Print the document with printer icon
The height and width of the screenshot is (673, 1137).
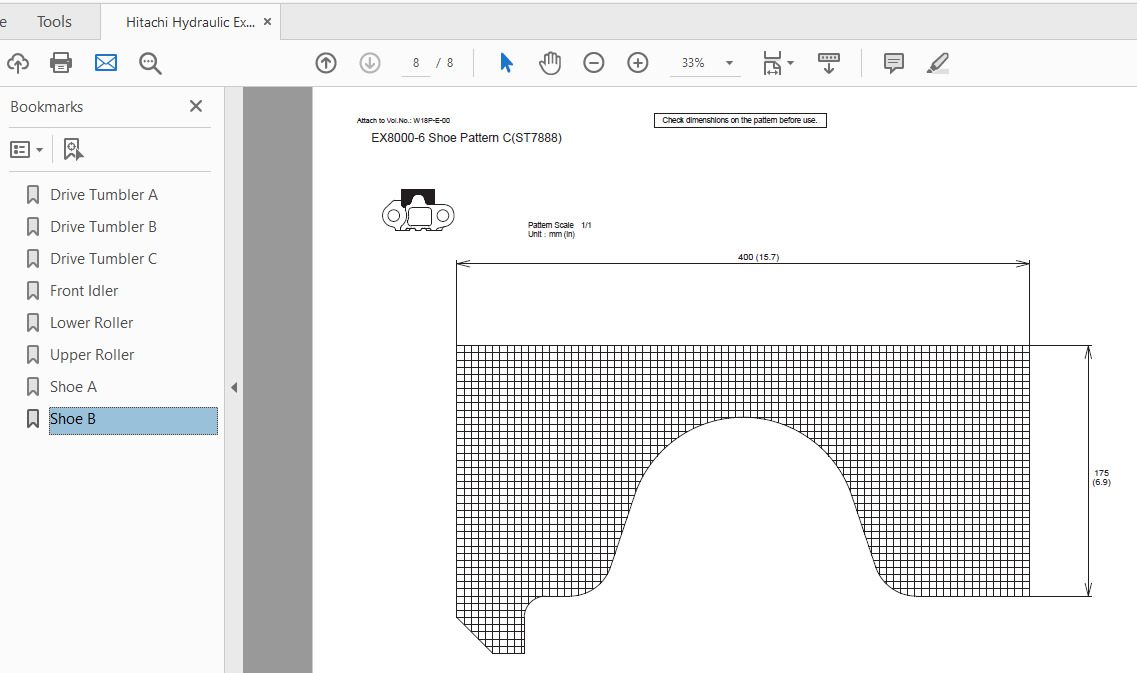pos(61,63)
